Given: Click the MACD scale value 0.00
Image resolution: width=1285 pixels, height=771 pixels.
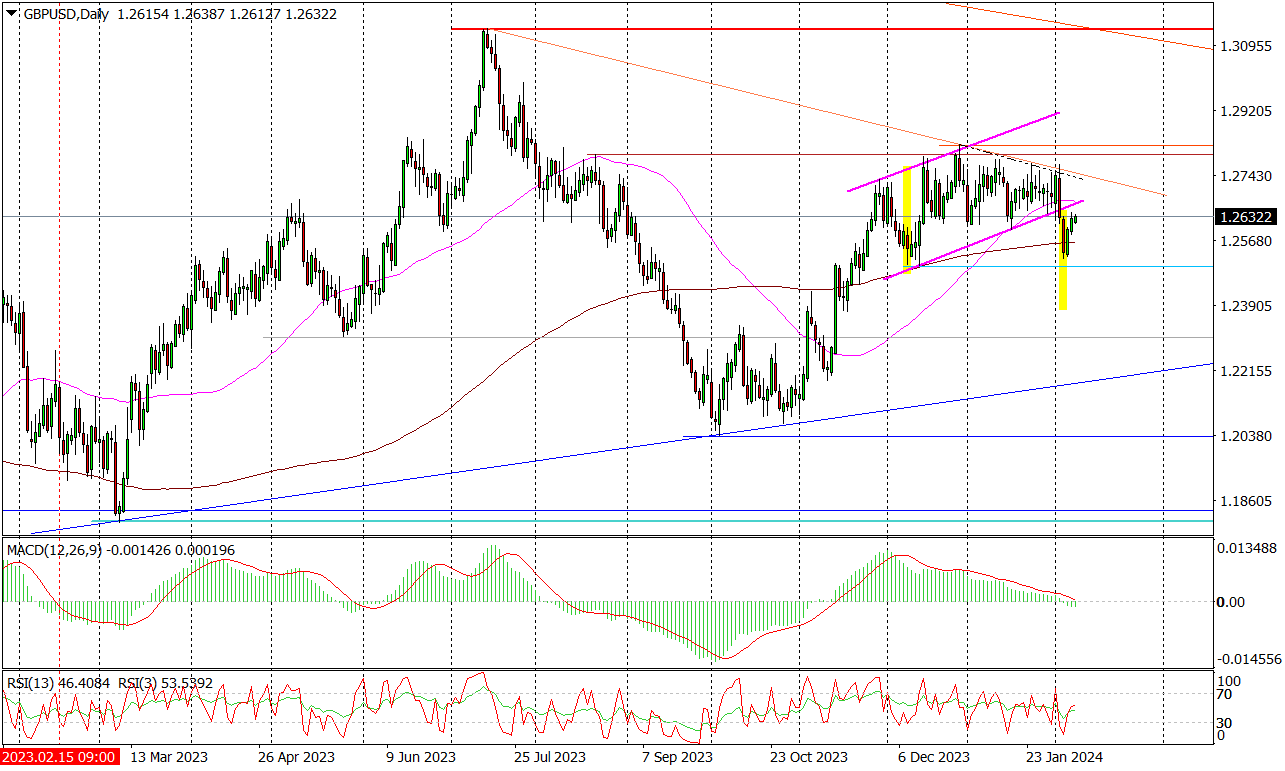Looking at the screenshot, I should (1232, 602).
